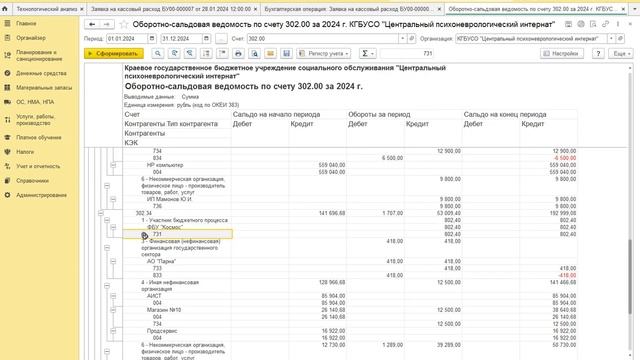The height and width of the screenshot is (360, 640).
Task: Click the find next icon
Action: tap(174, 53)
